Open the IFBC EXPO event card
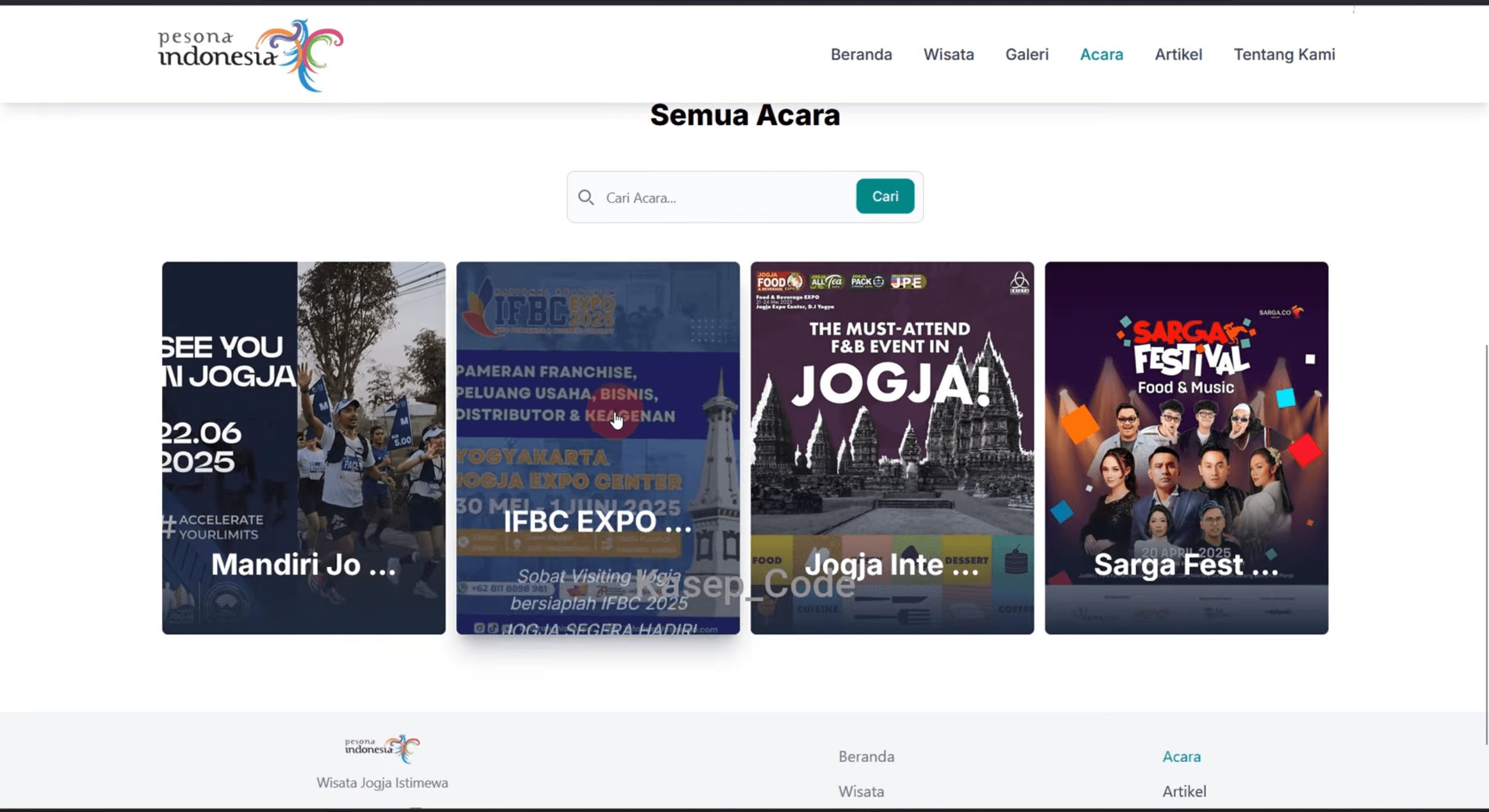This screenshot has width=1489, height=812. [x=598, y=448]
